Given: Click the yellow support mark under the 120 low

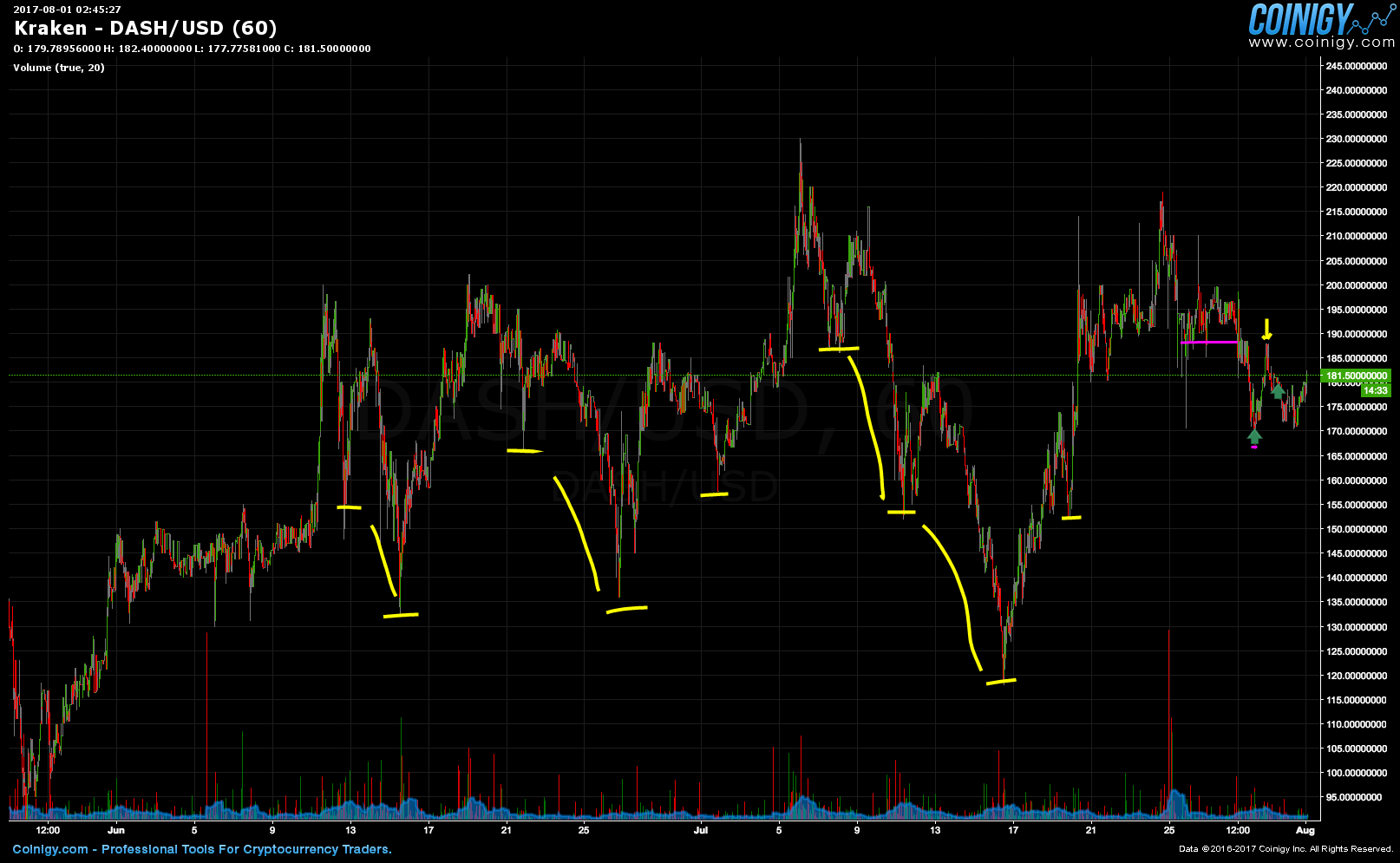Looking at the screenshot, I should pos(1001,682).
